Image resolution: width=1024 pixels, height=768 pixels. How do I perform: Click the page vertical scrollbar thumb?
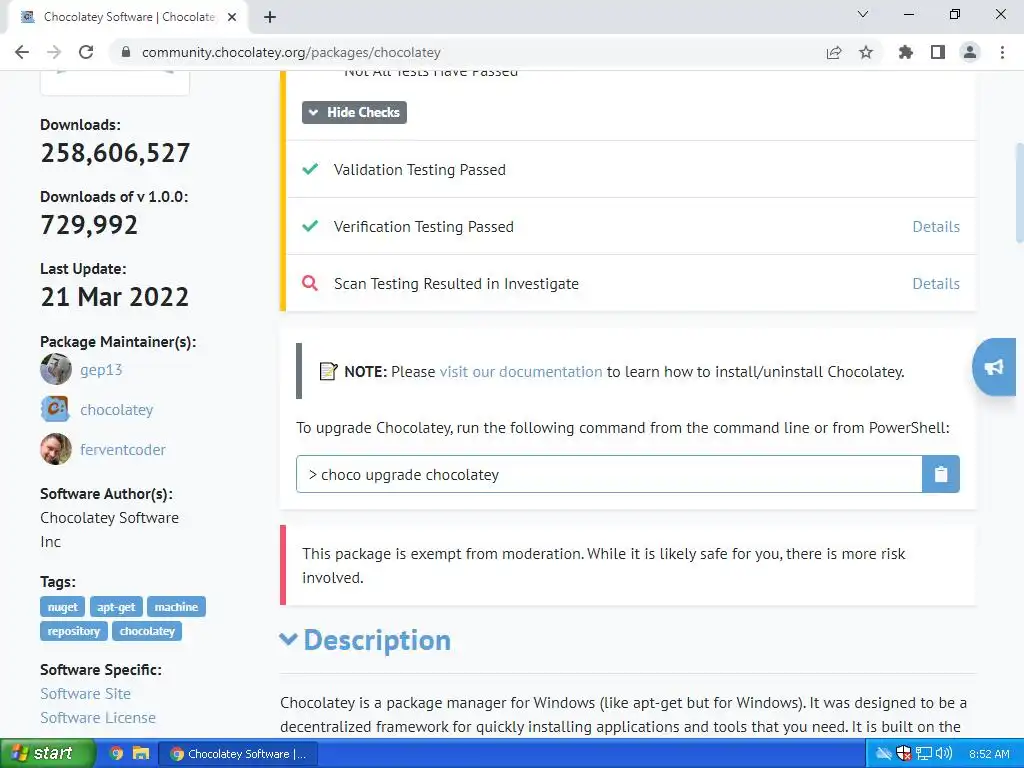point(1019,193)
